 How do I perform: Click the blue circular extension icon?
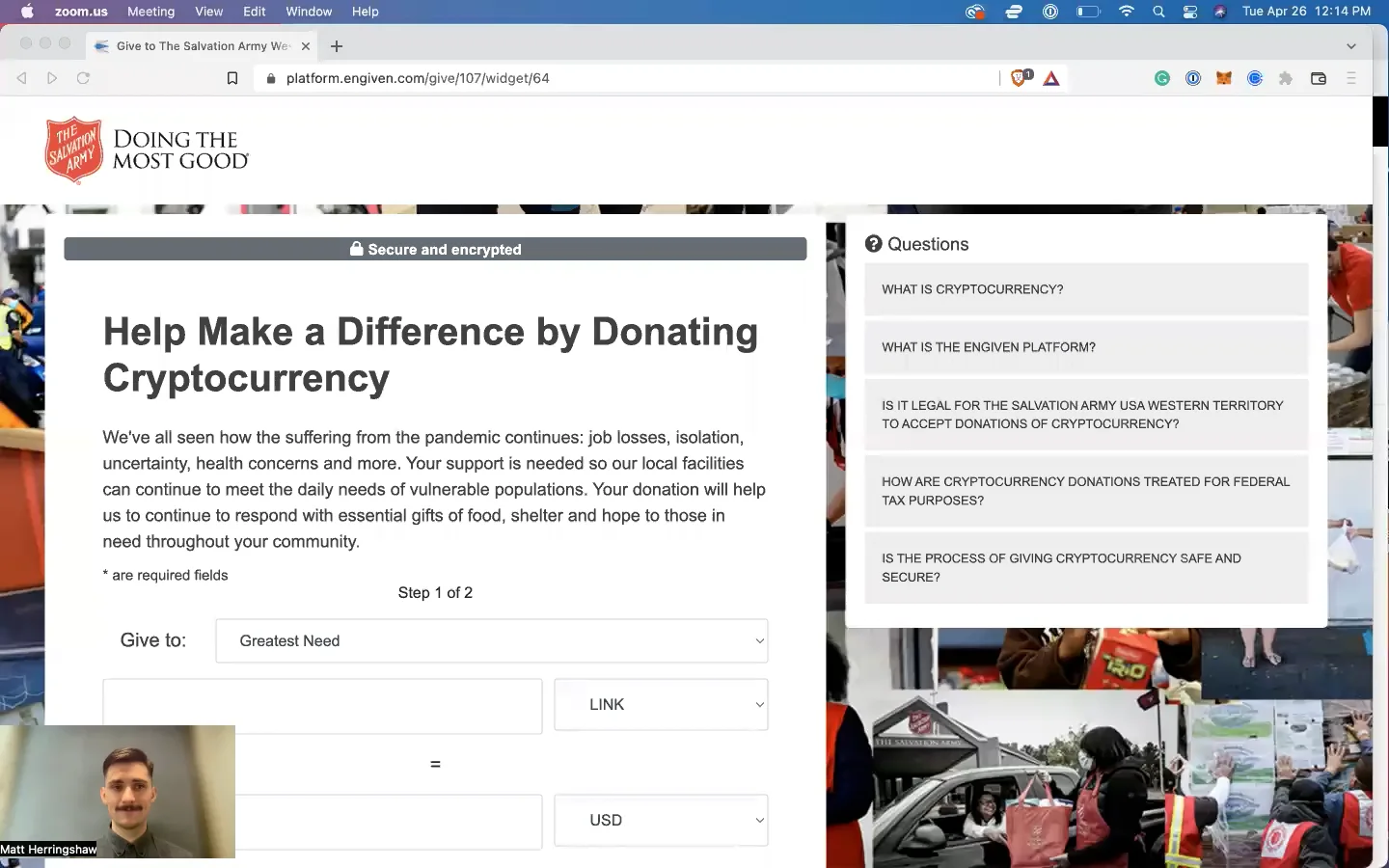point(1255,78)
